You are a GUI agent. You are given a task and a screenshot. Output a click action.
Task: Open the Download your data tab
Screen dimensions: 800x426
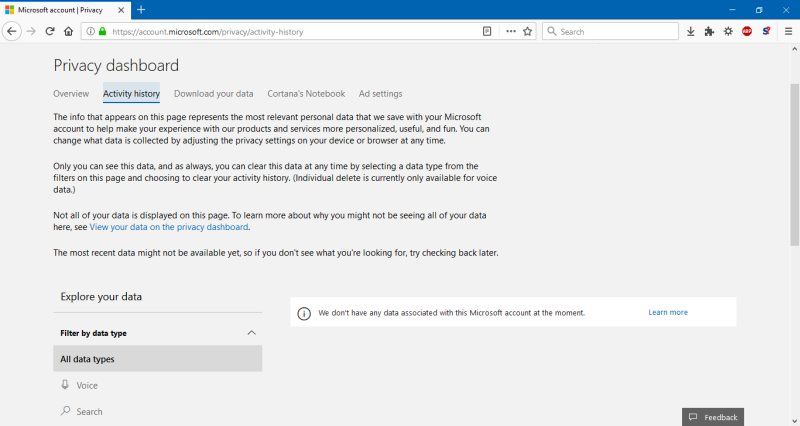(x=213, y=94)
